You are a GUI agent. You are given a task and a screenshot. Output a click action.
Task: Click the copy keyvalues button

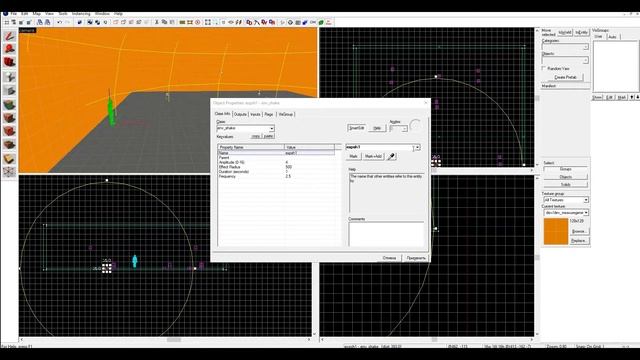256,136
